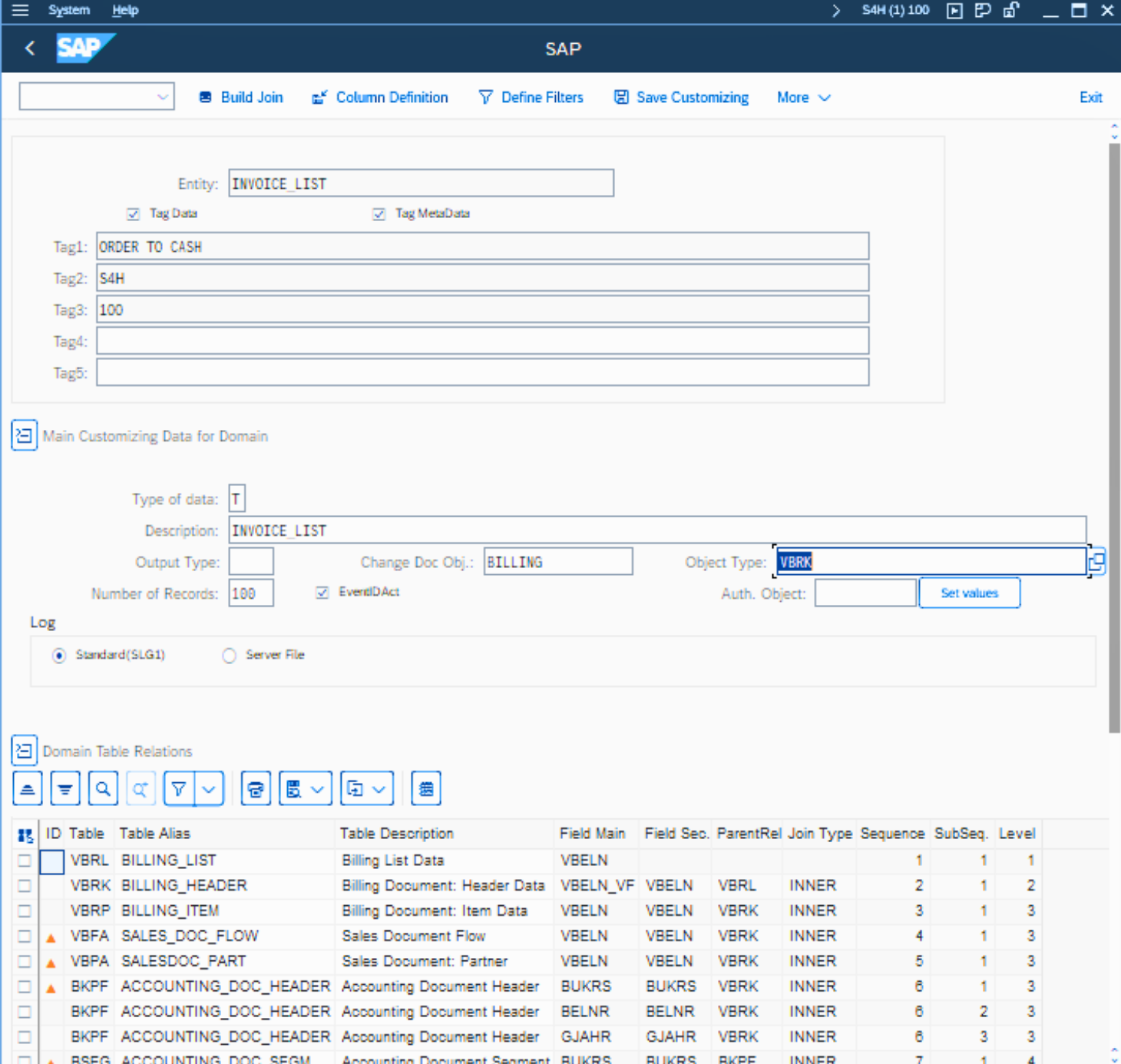This screenshot has height=1064, width=1121.
Task: Toggle the EventIDAct checkbox
Action: (322, 592)
